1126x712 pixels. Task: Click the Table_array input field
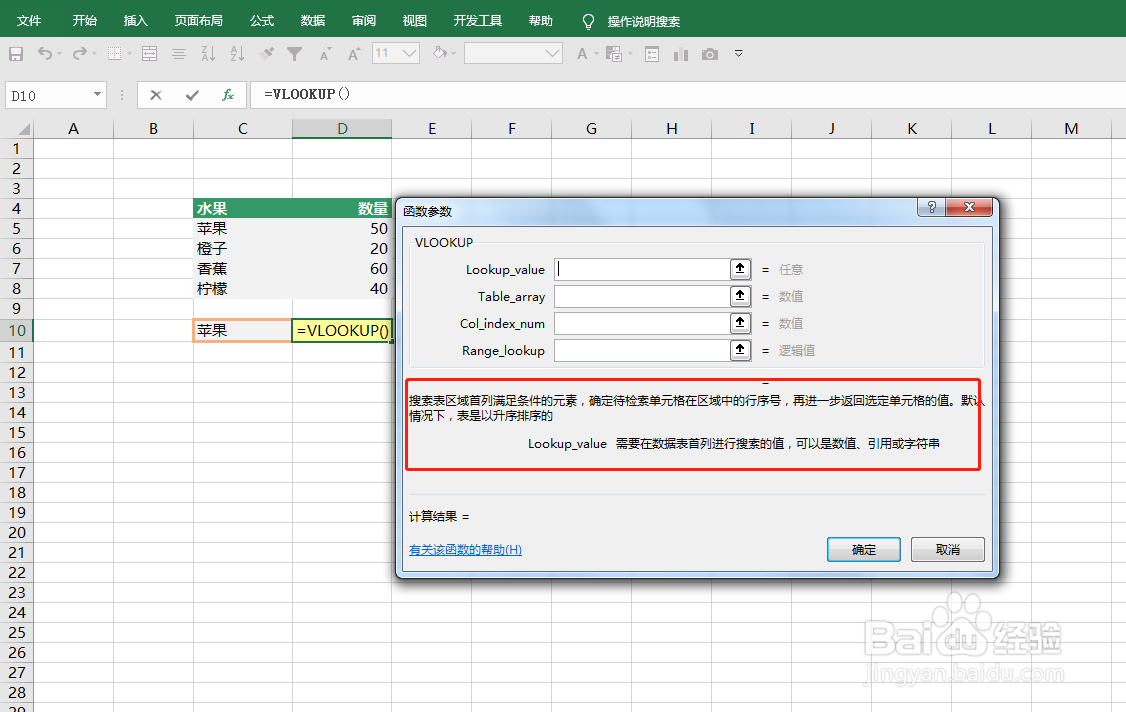click(643, 296)
